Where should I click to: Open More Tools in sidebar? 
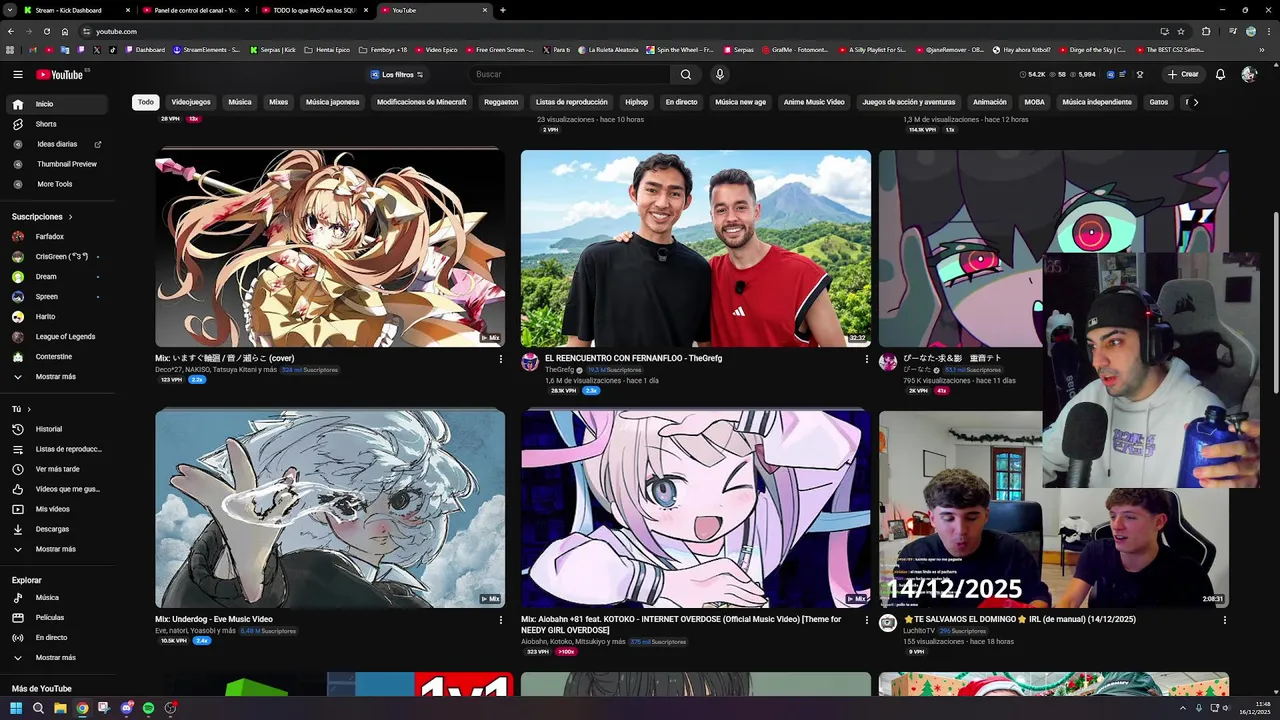pos(56,184)
